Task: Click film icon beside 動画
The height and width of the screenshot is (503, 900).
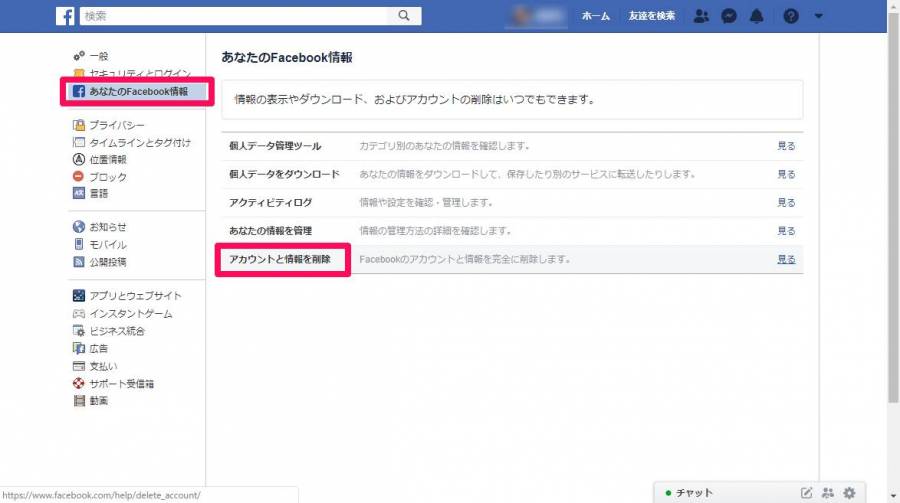Action: [x=79, y=401]
